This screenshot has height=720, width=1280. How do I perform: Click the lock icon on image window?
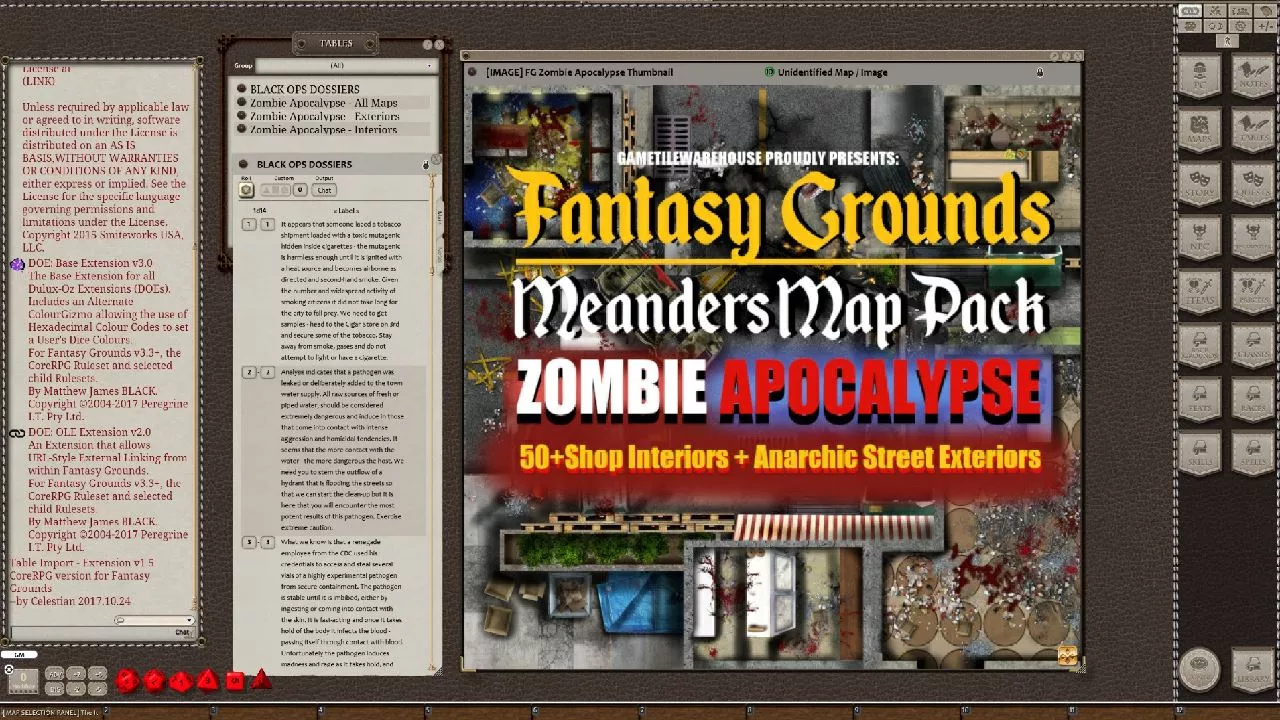(x=1040, y=72)
